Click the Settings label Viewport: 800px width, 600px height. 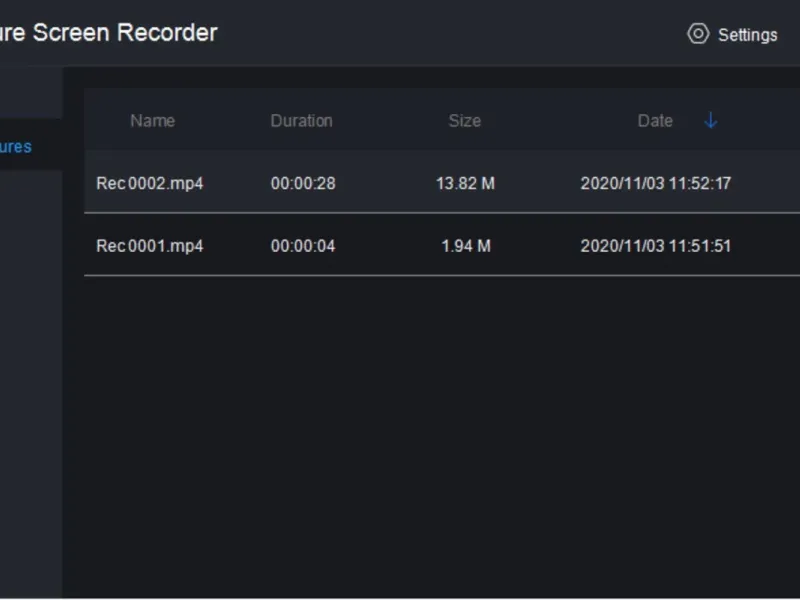click(x=747, y=35)
